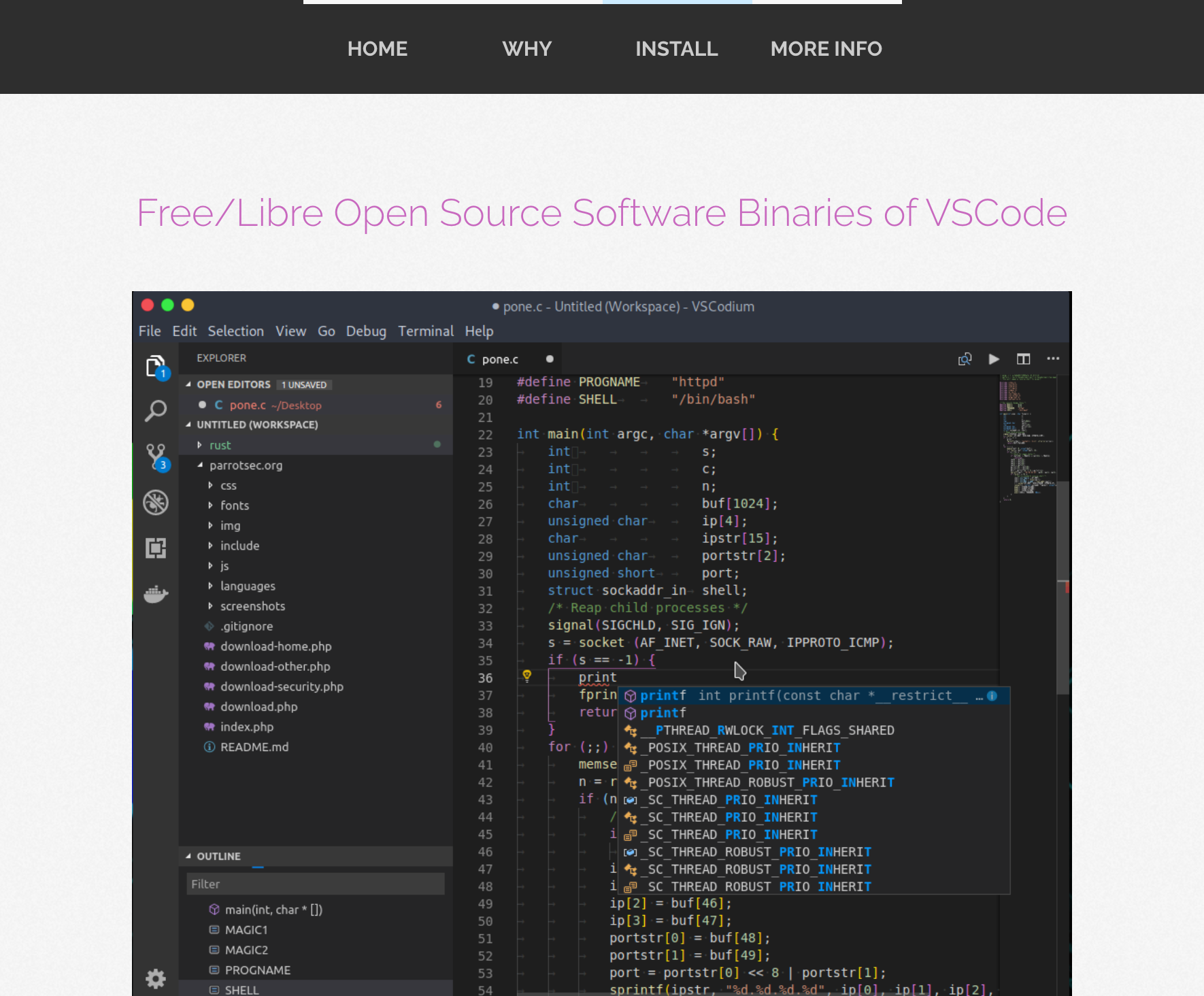Screen dimensions: 1204x996
Task: Go to HOME in site navigation
Action: (x=378, y=49)
